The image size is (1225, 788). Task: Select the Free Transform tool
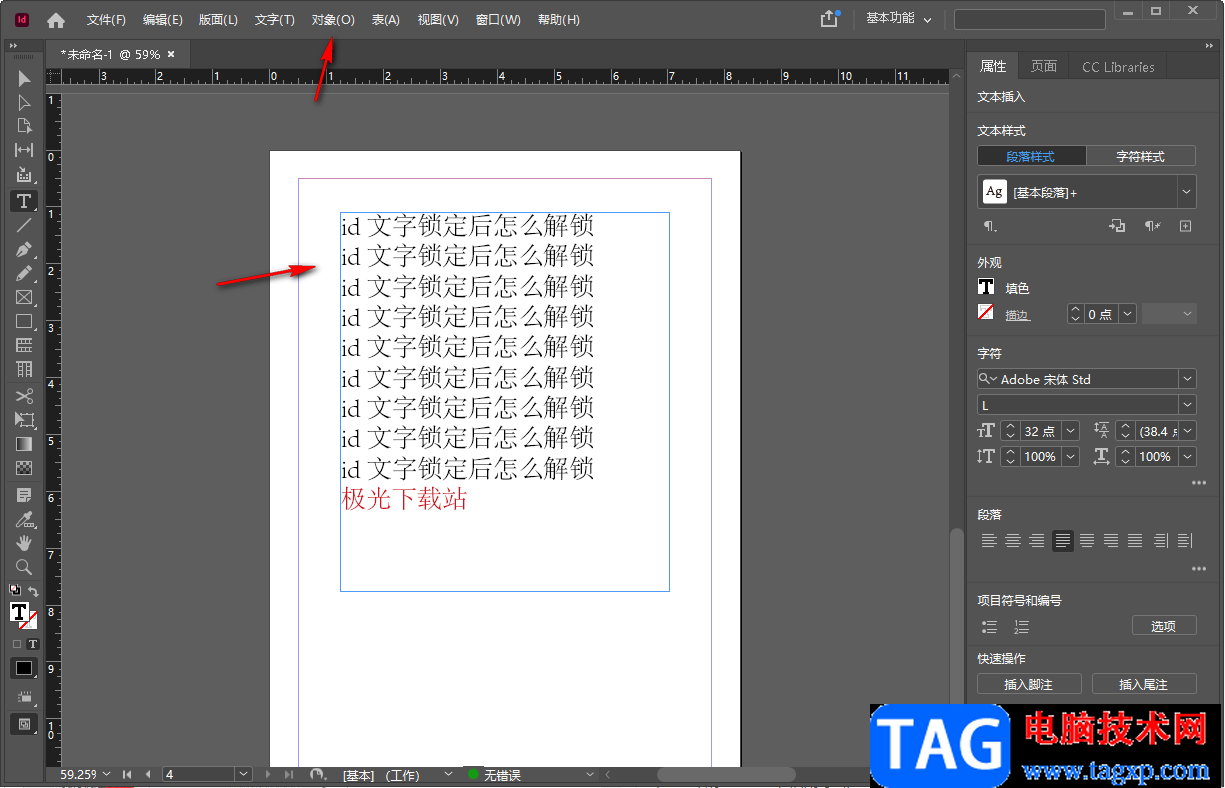pyautogui.click(x=24, y=420)
